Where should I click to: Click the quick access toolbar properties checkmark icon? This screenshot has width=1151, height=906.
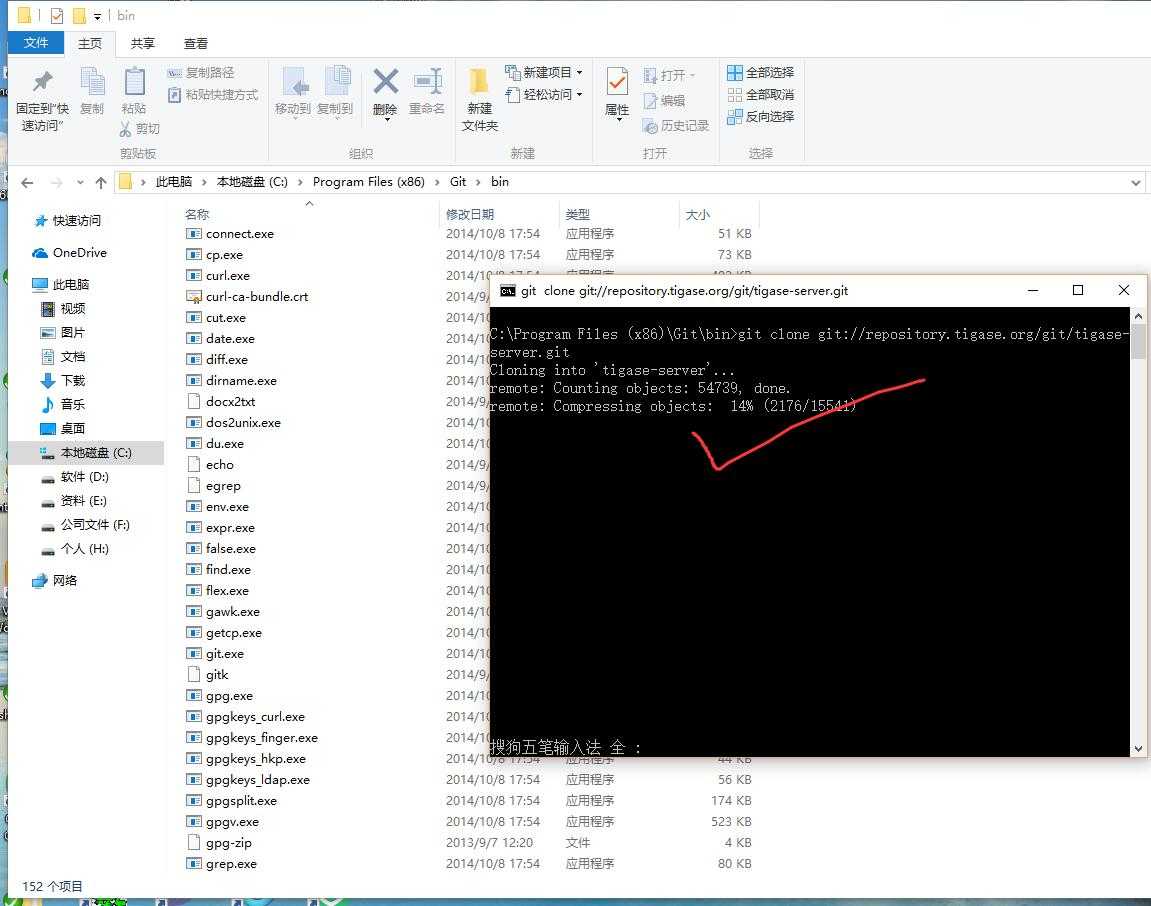[x=57, y=15]
